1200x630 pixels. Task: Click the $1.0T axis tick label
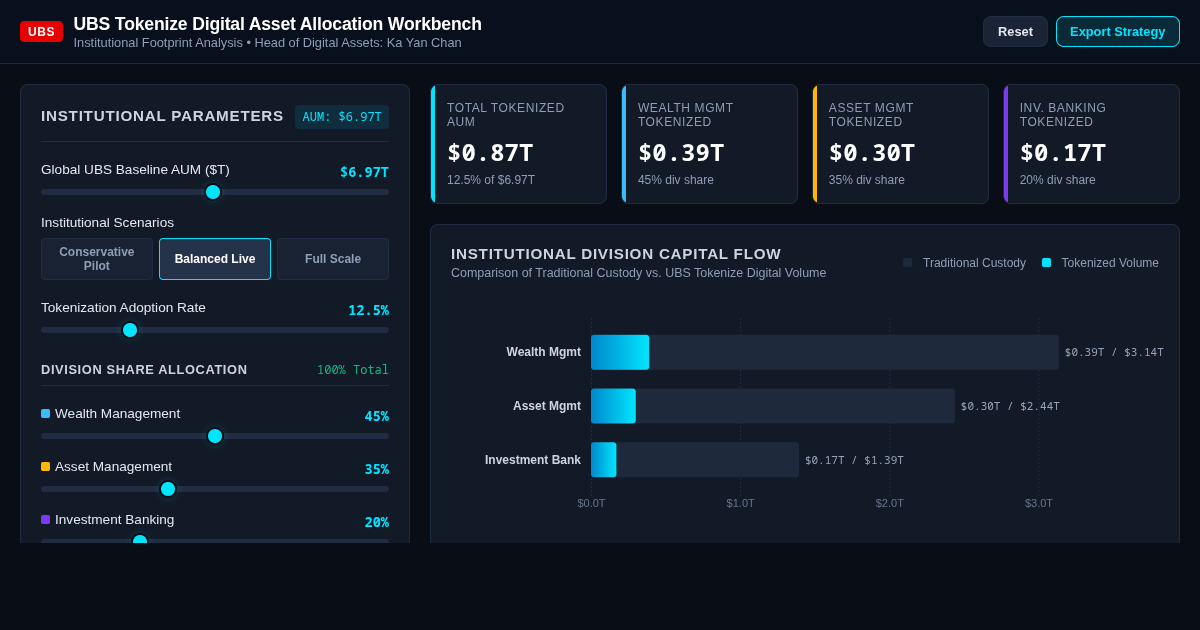(x=741, y=503)
